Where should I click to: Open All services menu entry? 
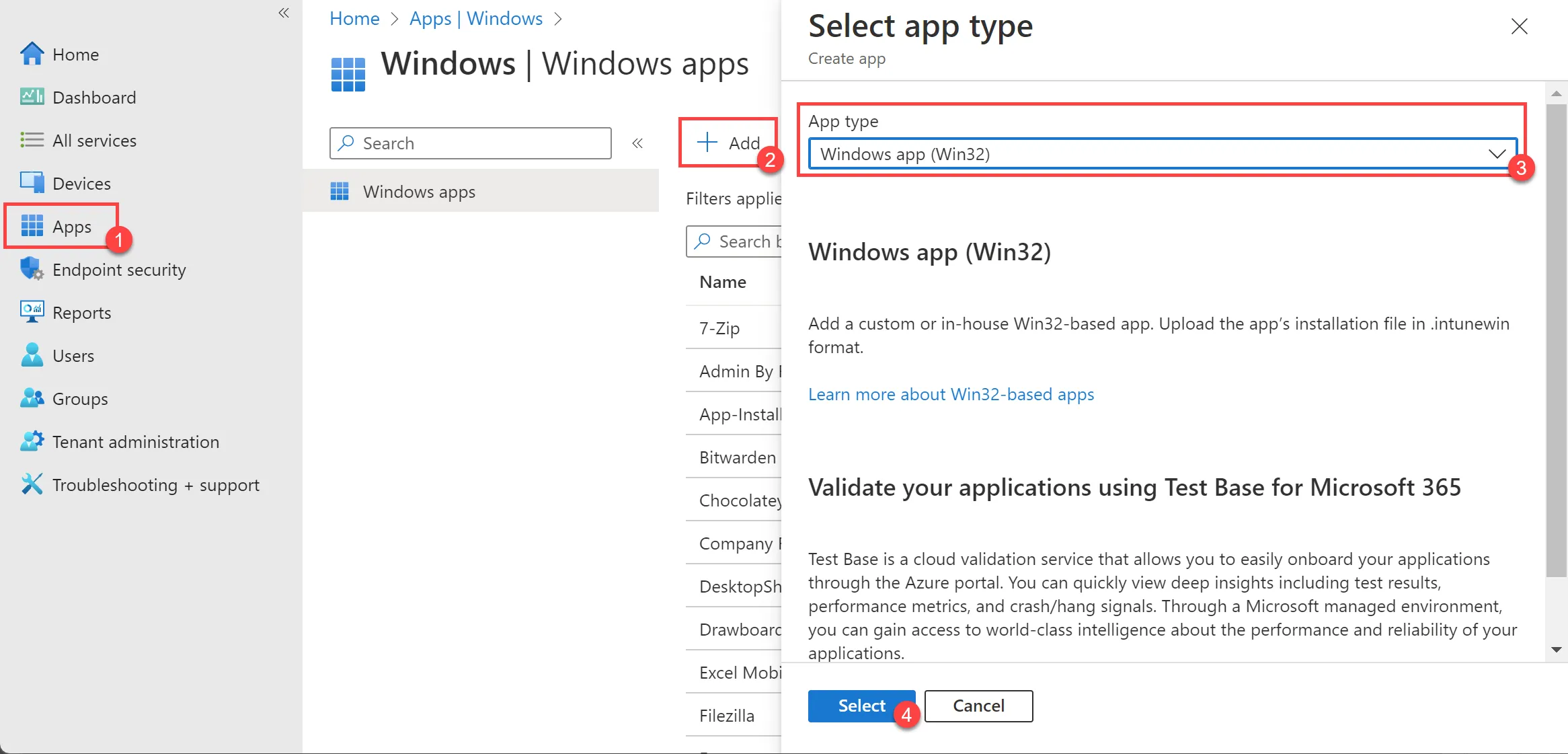[x=94, y=141]
